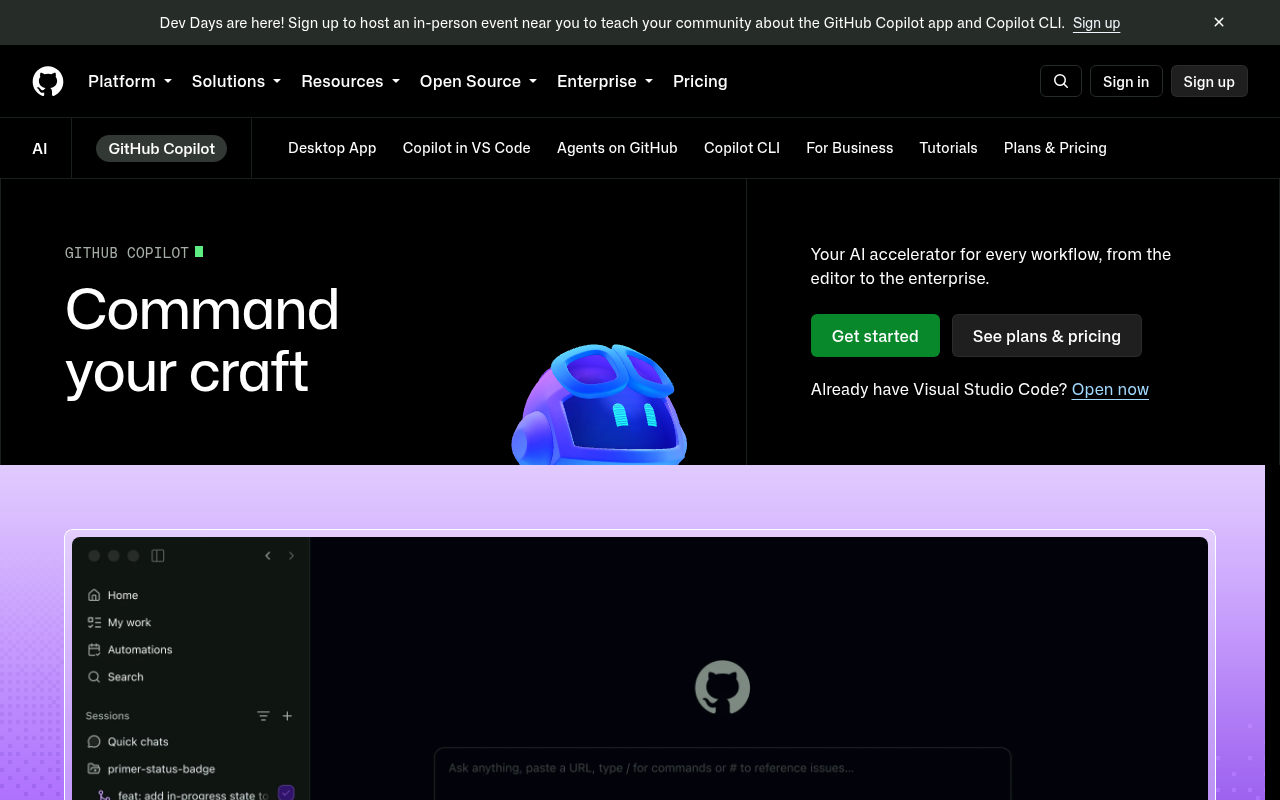Click the green Get started button

(875, 336)
